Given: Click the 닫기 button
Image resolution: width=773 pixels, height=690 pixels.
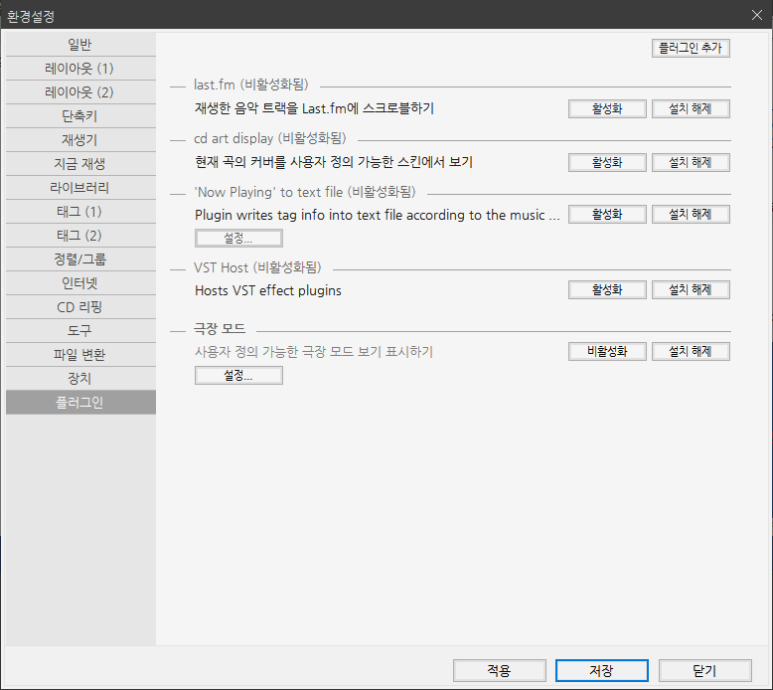Looking at the screenshot, I should (705, 671).
